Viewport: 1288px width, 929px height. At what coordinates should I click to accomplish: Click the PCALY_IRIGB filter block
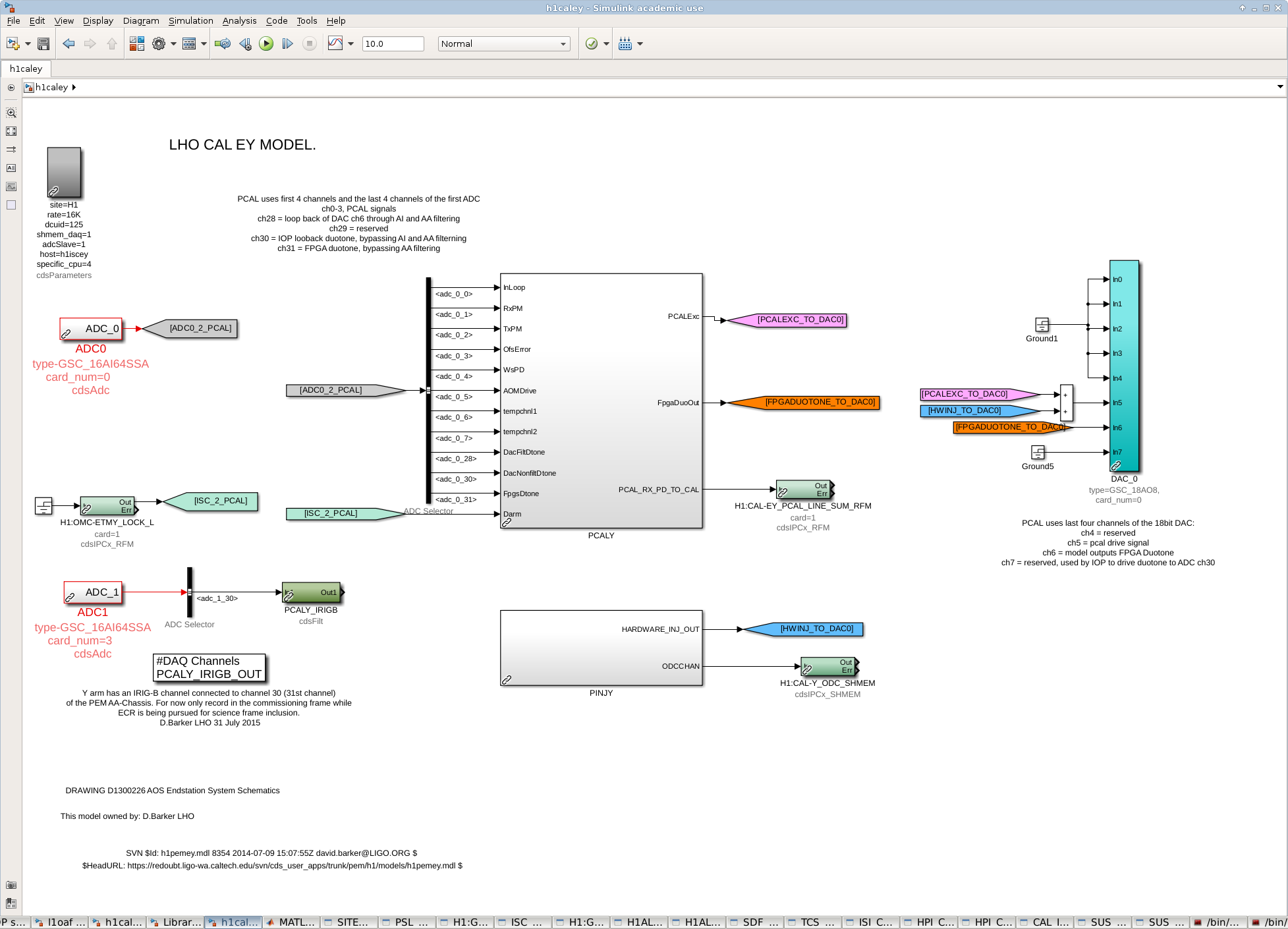coord(311,592)
